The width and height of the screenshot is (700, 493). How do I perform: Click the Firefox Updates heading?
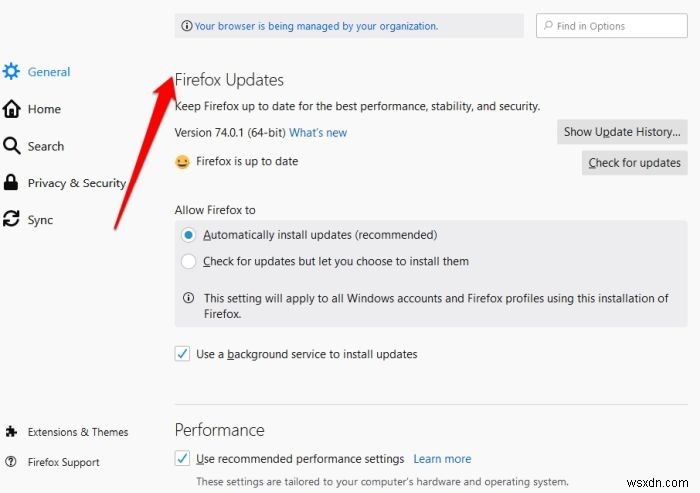point(229,80)
